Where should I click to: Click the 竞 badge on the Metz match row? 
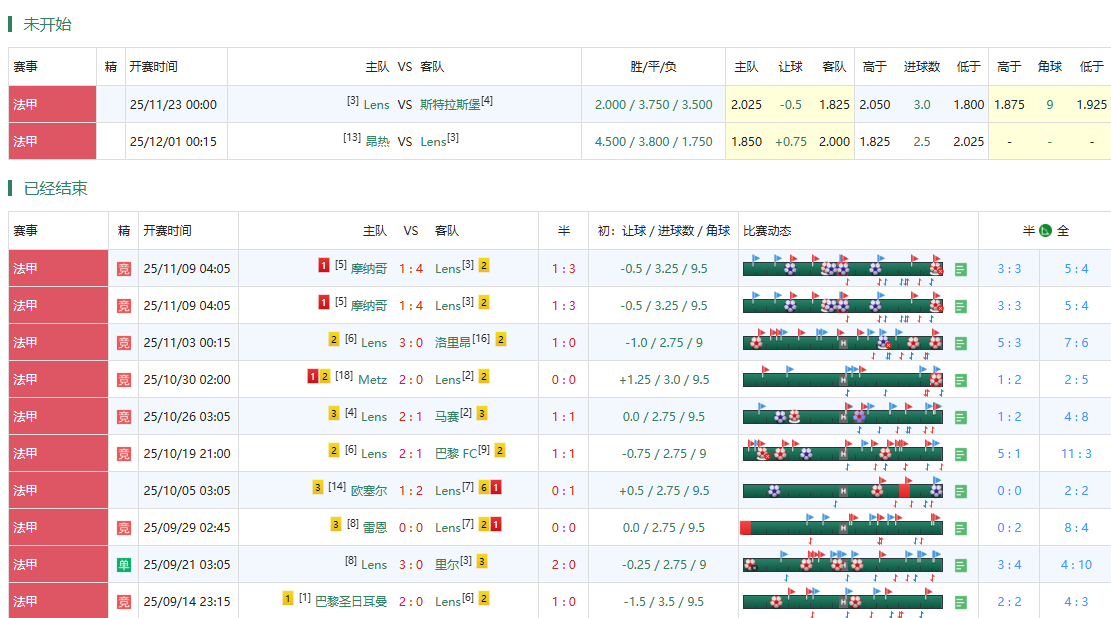pyautogui.click(x=124, y=380)
